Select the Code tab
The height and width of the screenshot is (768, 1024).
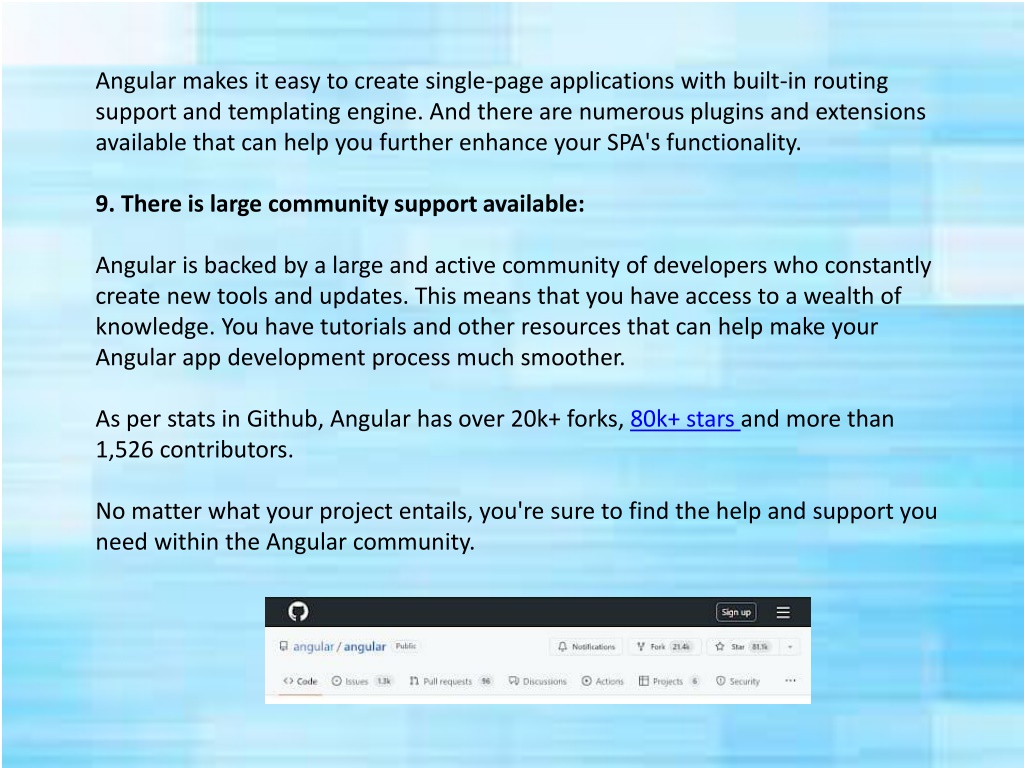300,681
